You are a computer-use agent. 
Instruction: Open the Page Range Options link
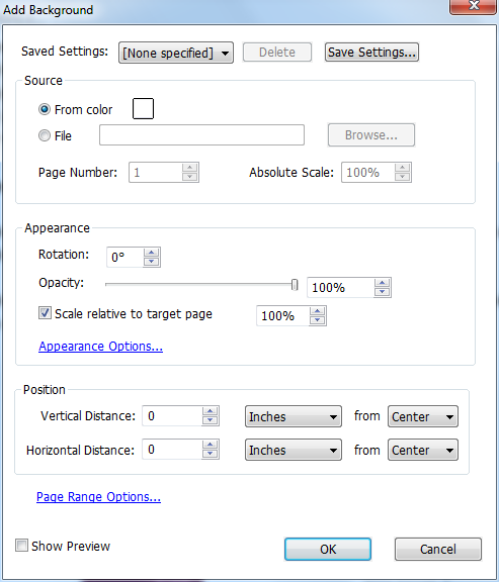(x=98, y=497)
